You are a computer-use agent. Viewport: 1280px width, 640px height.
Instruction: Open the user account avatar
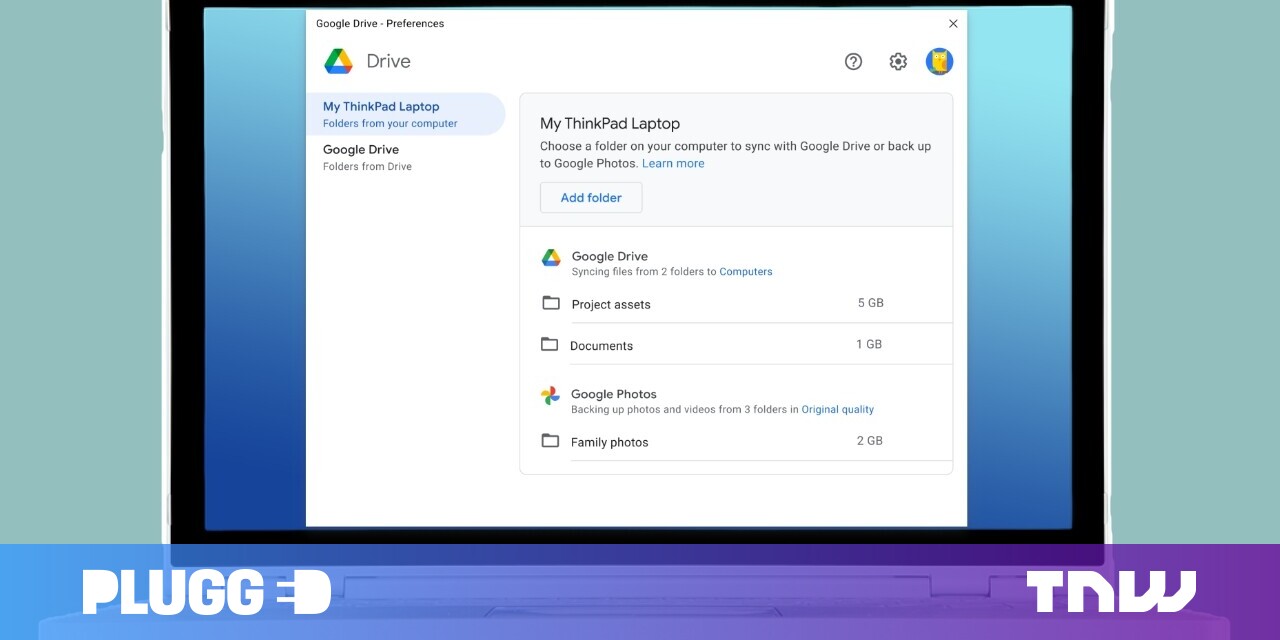(939, 62)
